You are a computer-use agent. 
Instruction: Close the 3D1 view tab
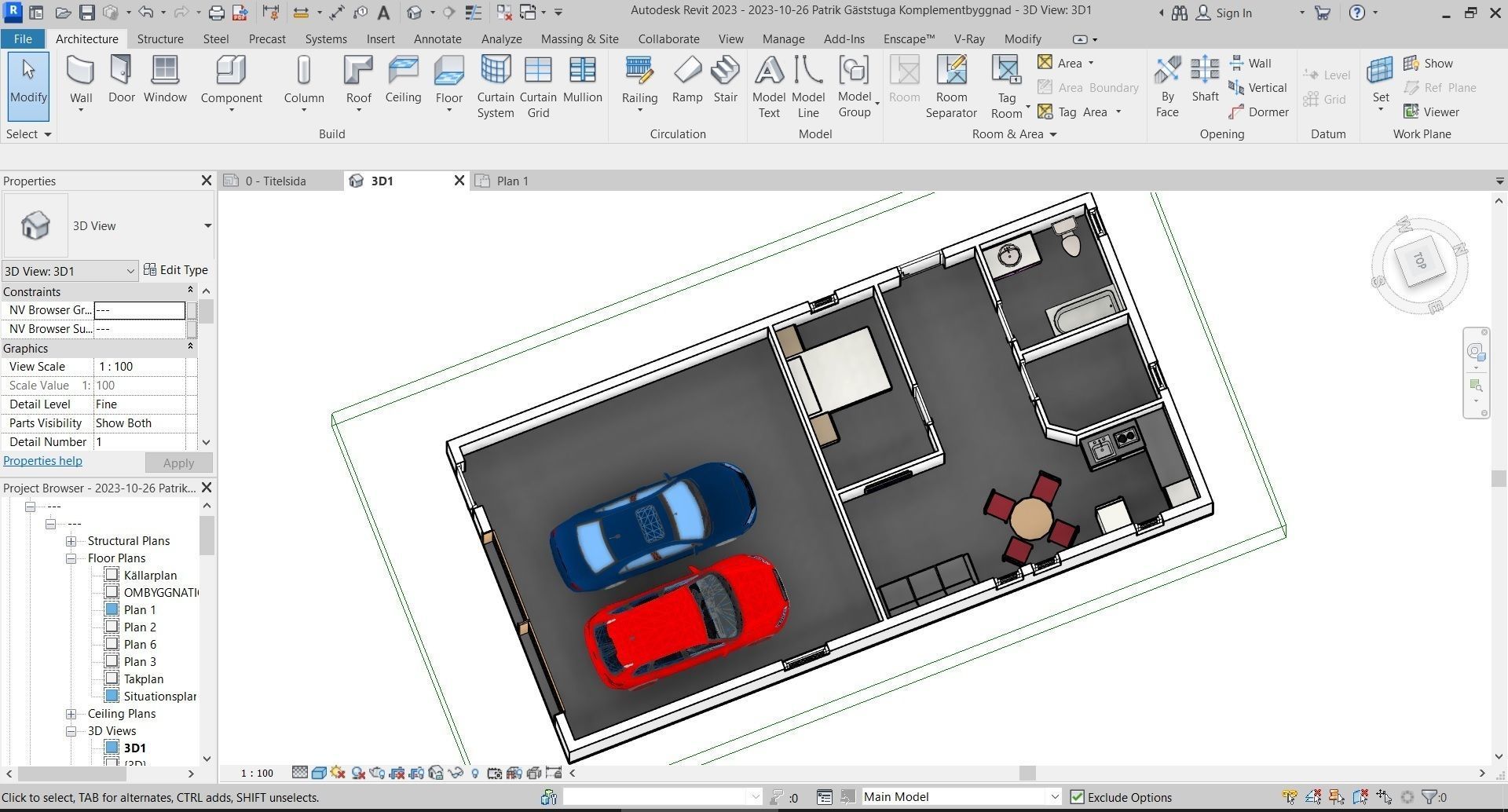(x=459, y=181)
